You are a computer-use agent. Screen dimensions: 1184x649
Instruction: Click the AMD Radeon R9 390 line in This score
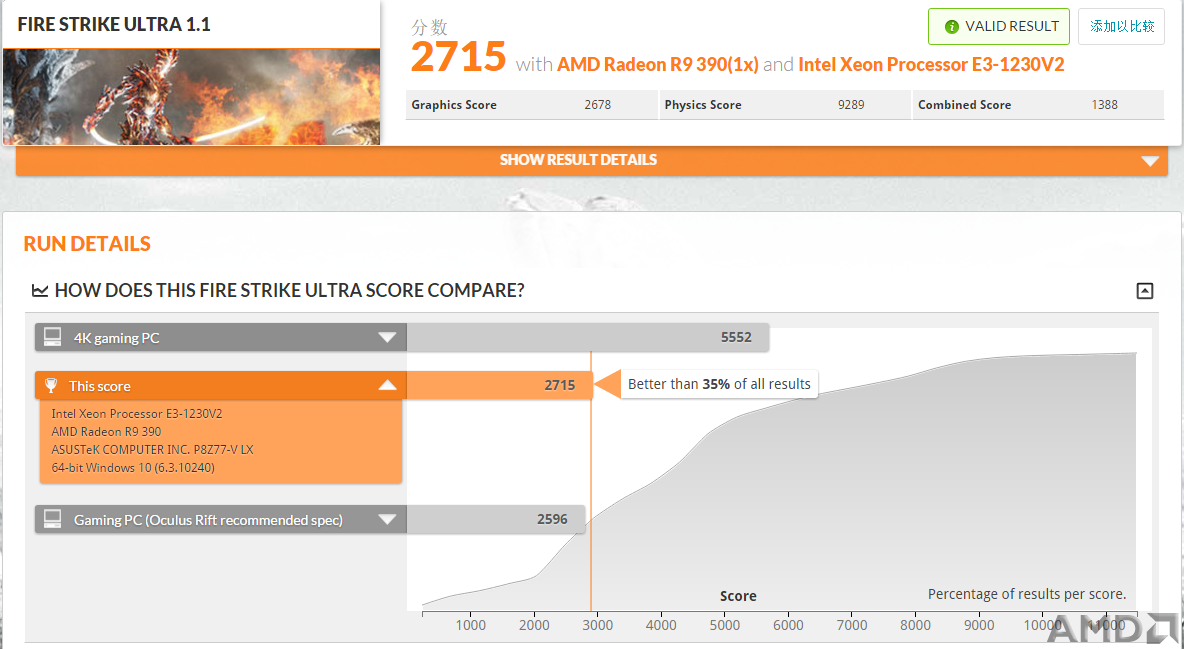click(106, 431)
